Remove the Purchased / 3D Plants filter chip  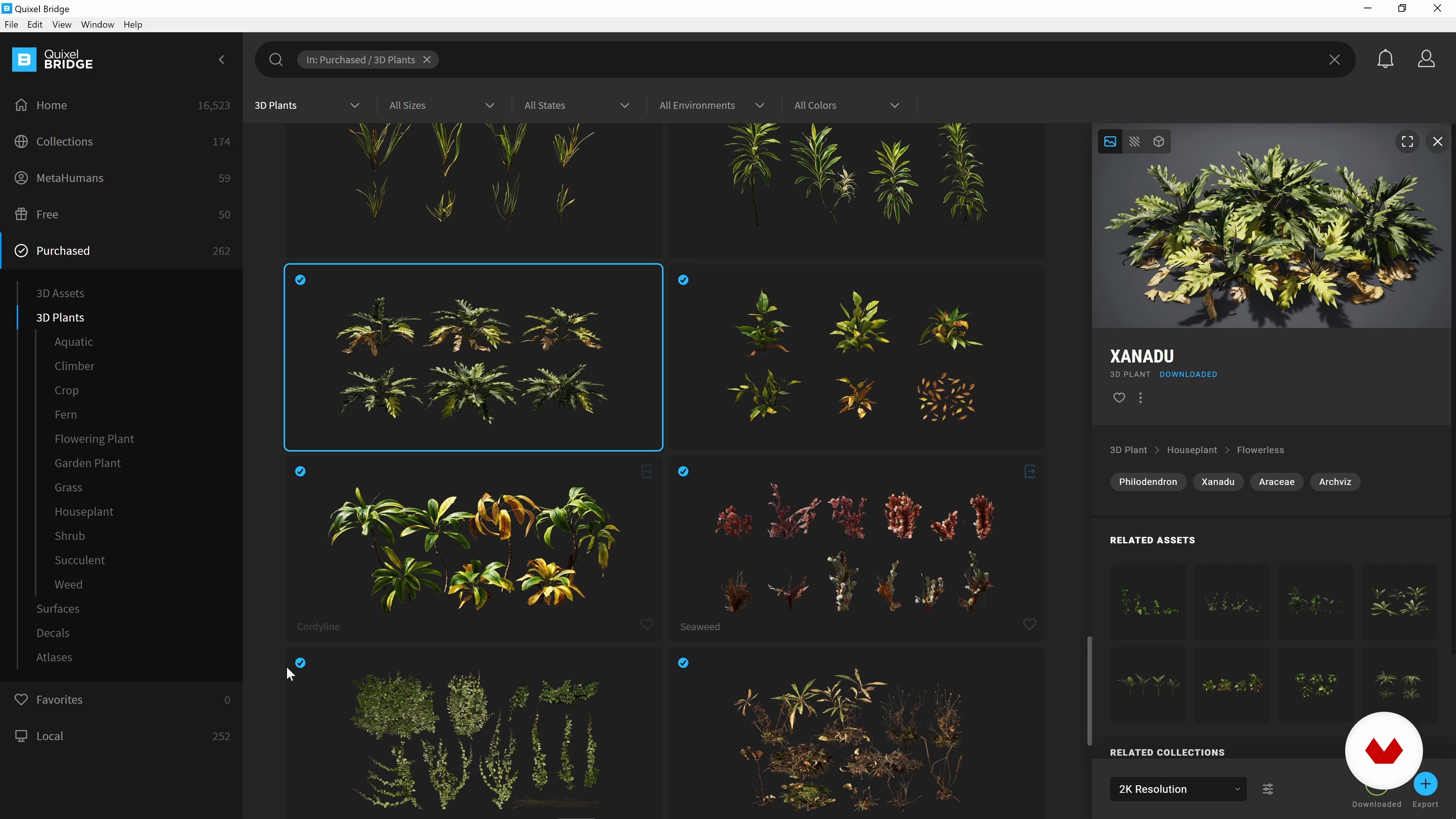click(427, 60)
